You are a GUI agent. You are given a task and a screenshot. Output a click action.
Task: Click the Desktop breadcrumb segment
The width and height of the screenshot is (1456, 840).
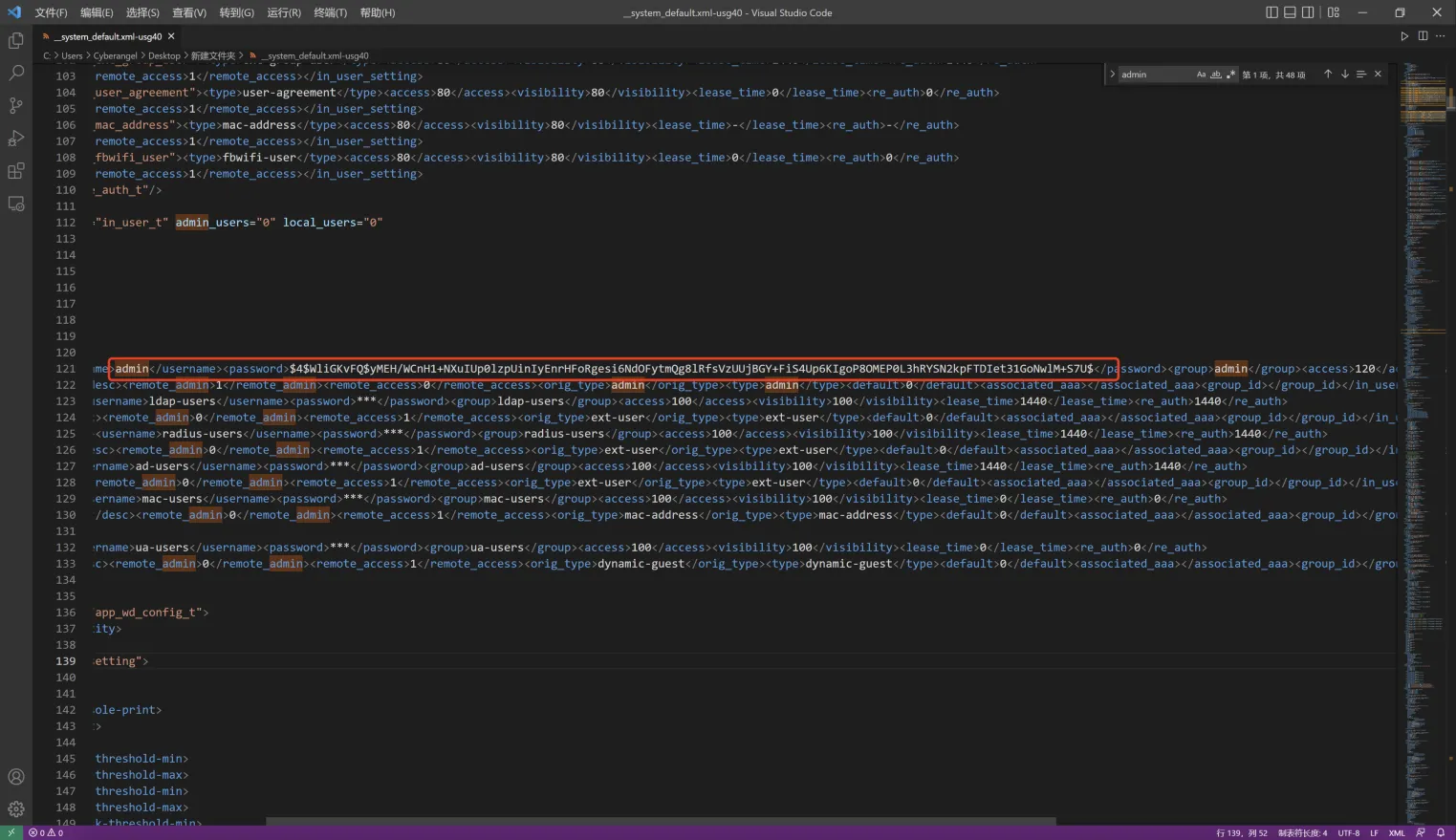163,55
